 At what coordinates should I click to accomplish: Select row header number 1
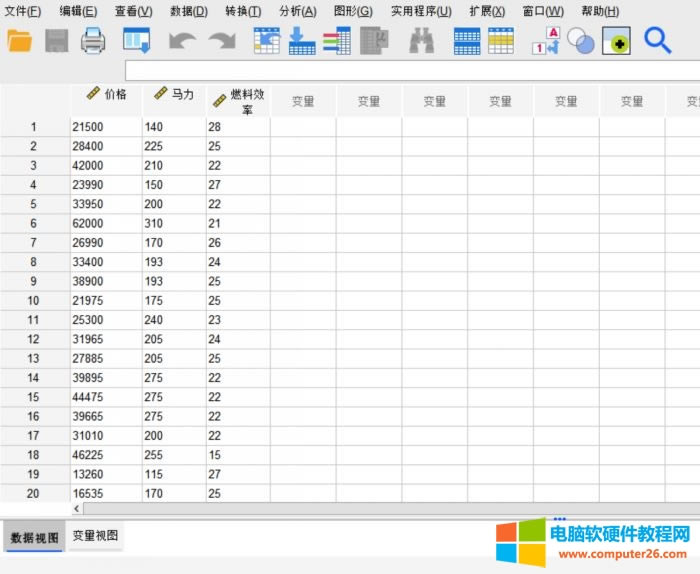coord(34,127)
